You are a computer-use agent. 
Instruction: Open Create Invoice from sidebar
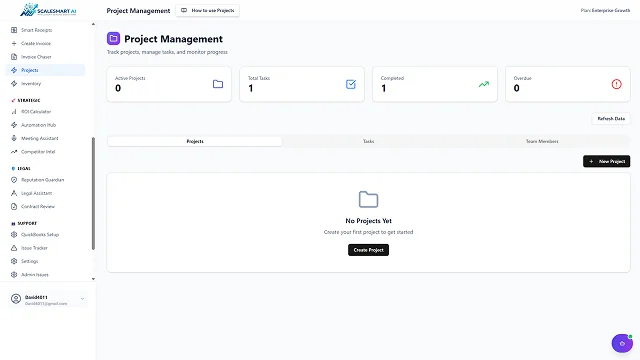(x=45, y=43)
